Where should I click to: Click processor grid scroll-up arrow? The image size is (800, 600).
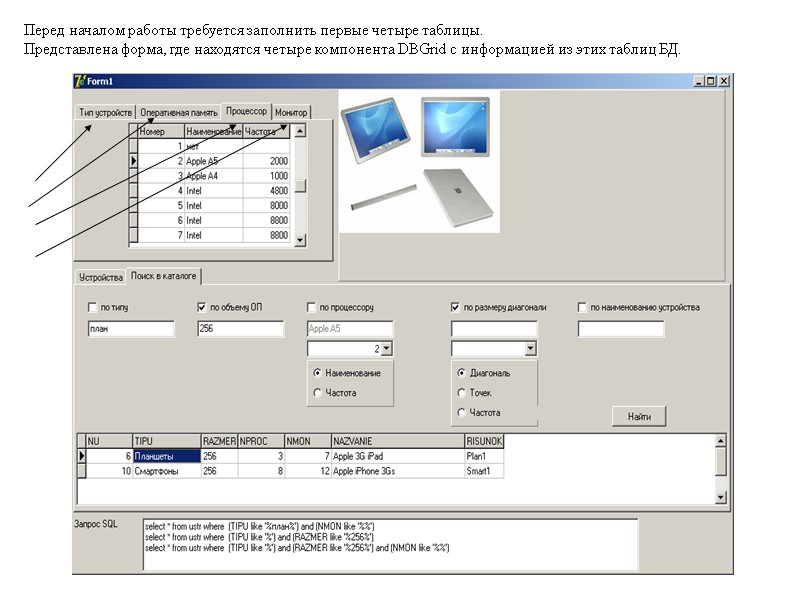(x=301, y=131)
